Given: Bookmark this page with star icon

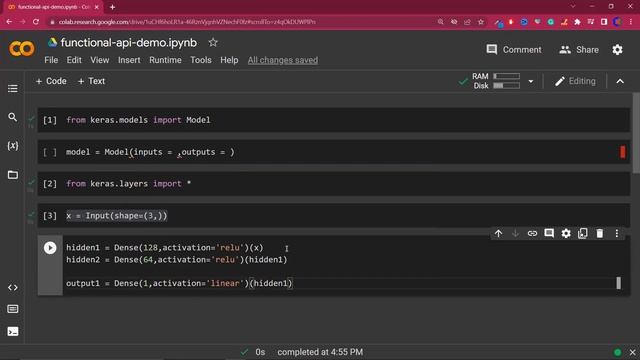Looking at the screenshot, I should coord(481,22).
